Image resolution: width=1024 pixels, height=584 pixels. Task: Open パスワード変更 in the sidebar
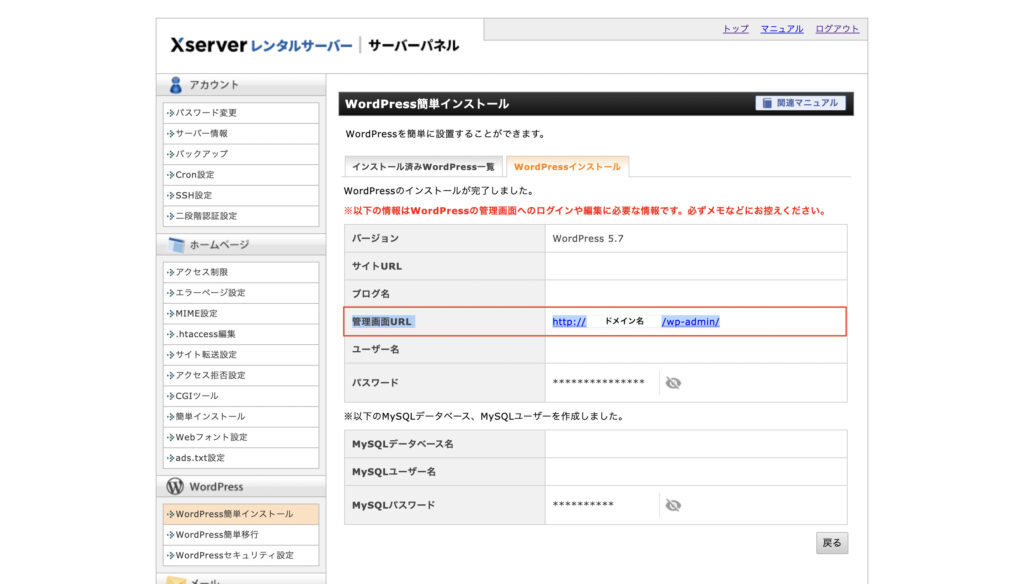point(240,113)
